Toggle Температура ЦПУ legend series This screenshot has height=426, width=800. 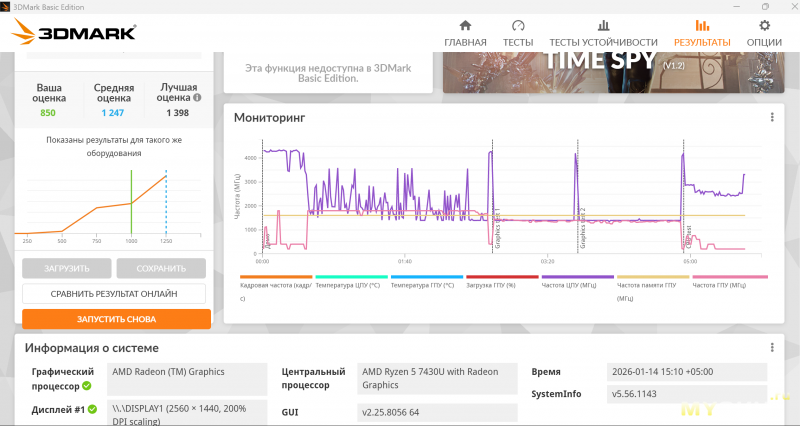[x=351, y=284]
